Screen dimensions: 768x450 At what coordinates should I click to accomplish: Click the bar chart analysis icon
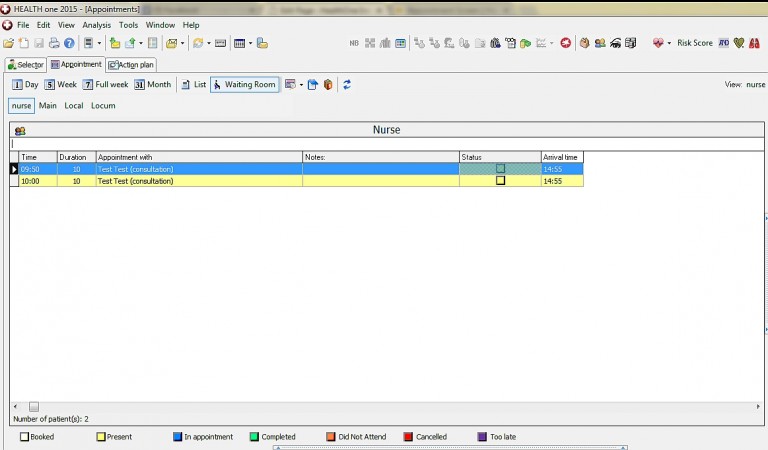click(385, 43)
